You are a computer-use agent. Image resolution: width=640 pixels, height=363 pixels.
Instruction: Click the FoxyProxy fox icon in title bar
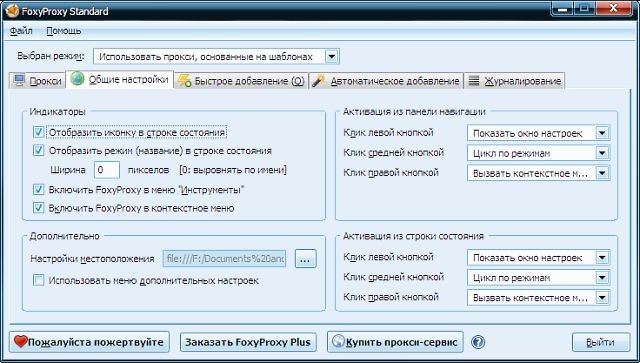tap(12, 11)
